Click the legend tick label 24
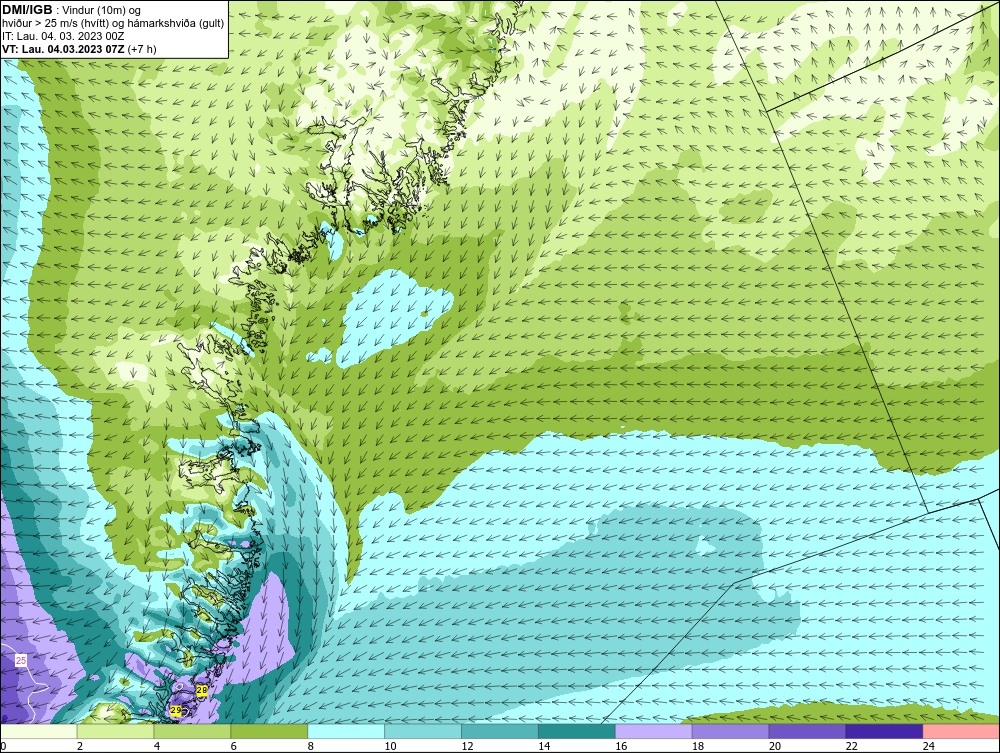This screenshot has width=1000, height=753. coord(929,746)
